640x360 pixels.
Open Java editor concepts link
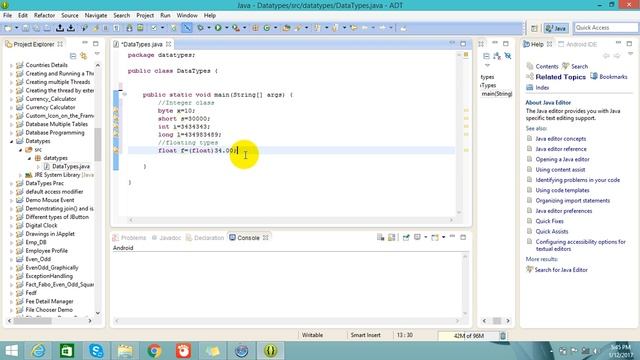pos(560,139)
